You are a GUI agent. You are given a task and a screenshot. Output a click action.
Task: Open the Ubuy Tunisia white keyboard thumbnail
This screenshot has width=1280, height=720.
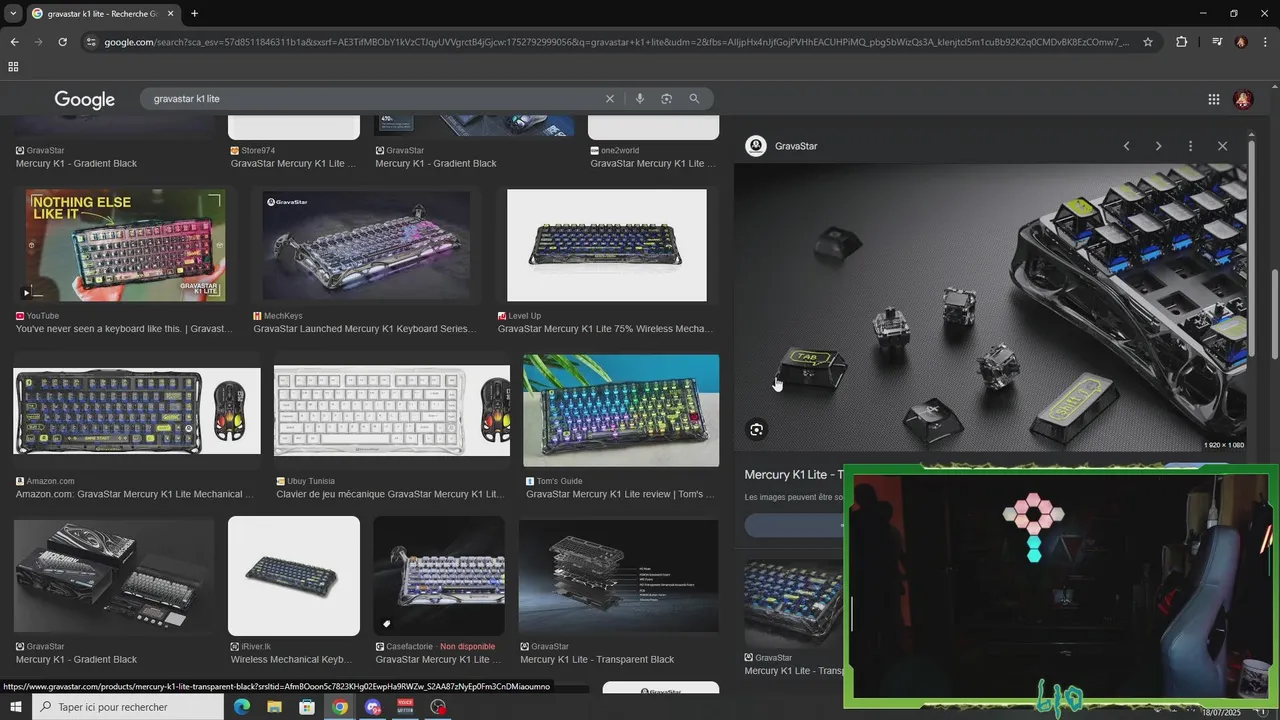tap(392, 411)
